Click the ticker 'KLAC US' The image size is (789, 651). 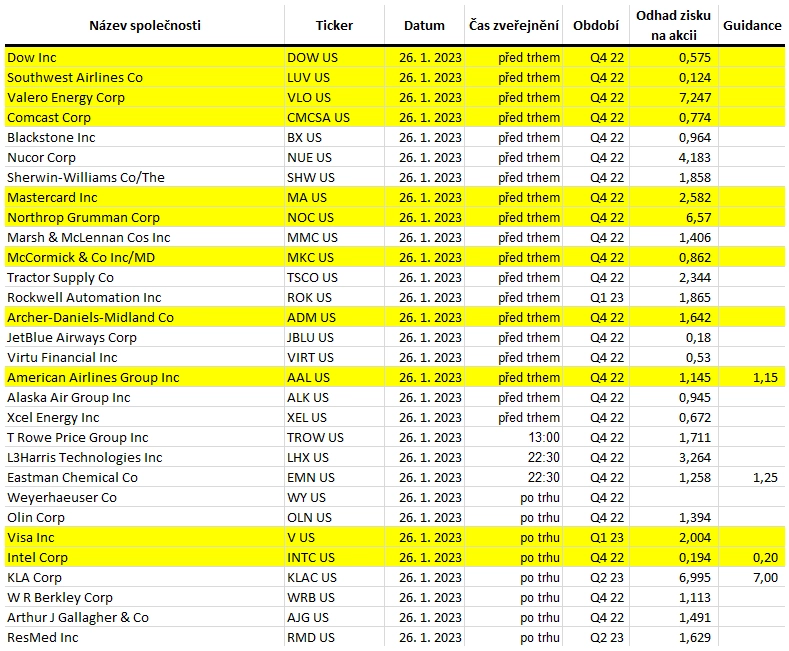tap(312, 578)
